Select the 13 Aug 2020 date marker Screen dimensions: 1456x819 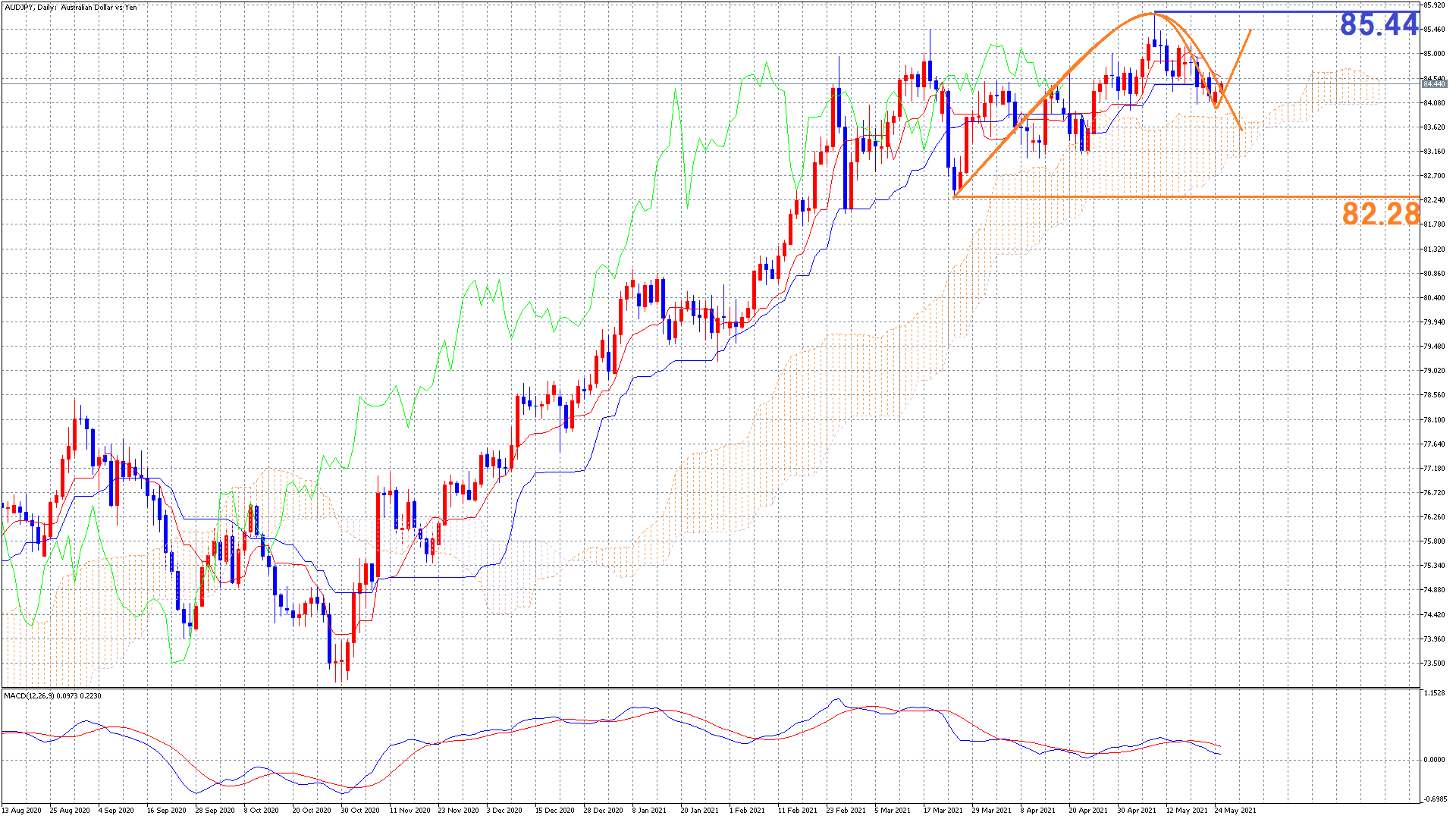[x=21, y=810]
